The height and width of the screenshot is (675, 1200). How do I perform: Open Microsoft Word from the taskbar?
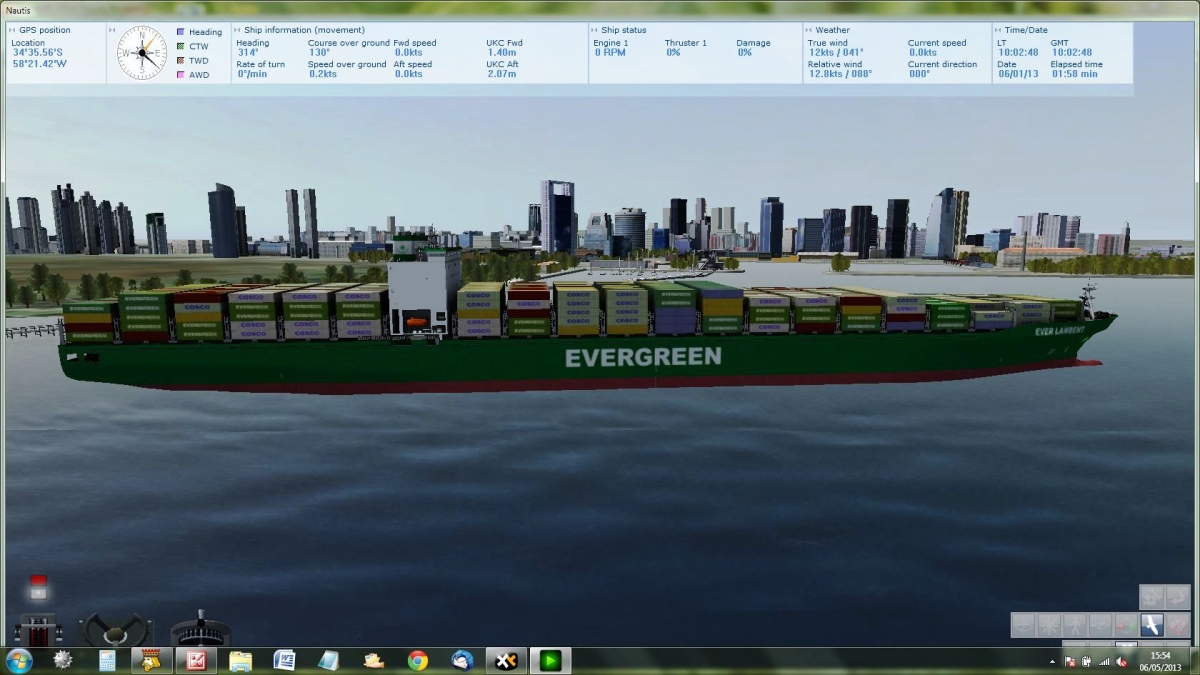coord(284,660)
